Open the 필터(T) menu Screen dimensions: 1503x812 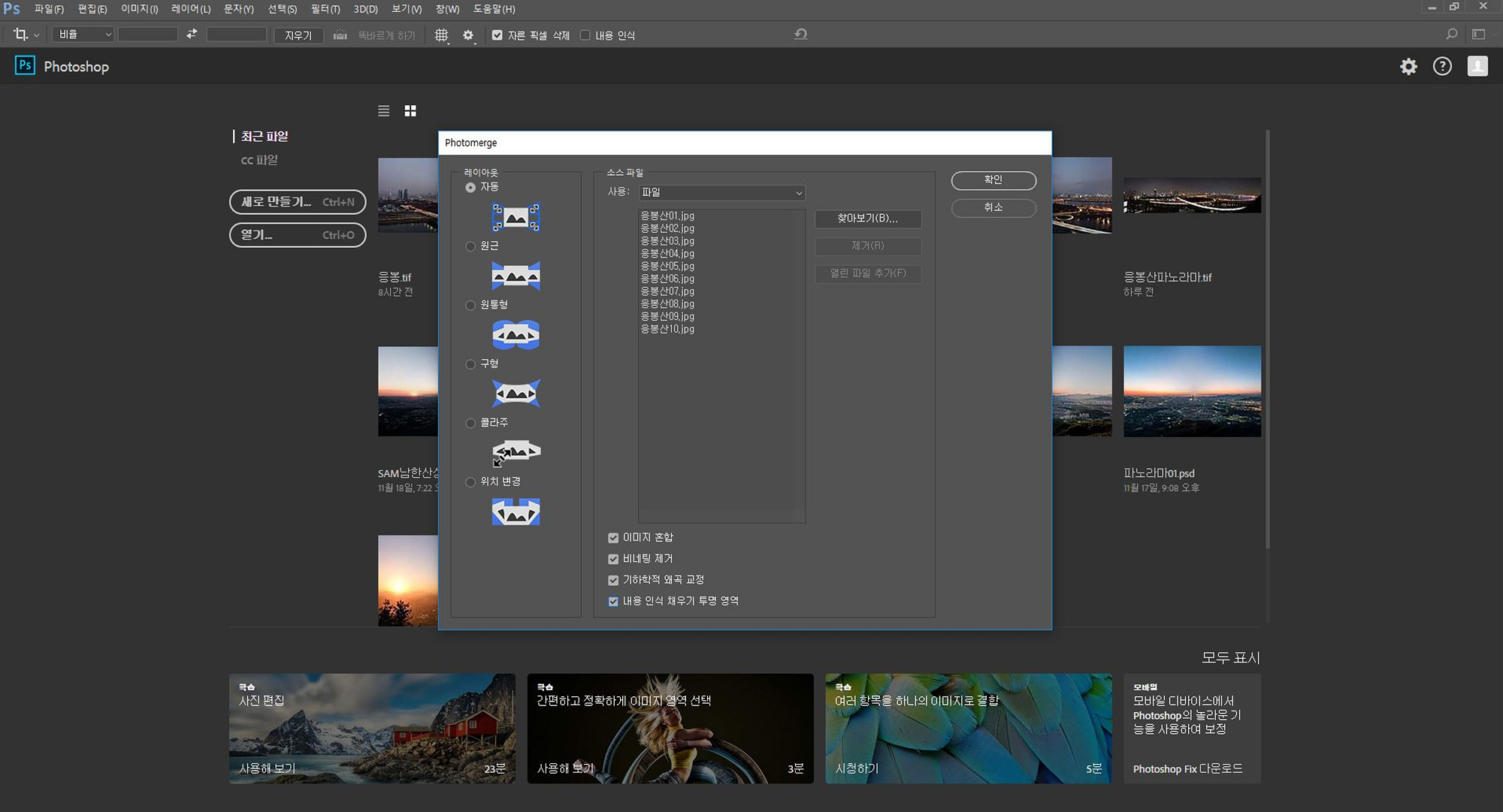pos(325,9)
